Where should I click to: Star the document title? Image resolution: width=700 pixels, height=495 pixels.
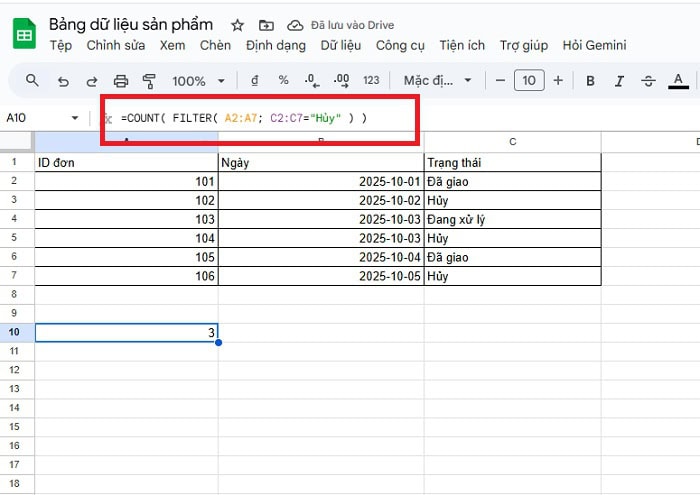click(237, 25)
